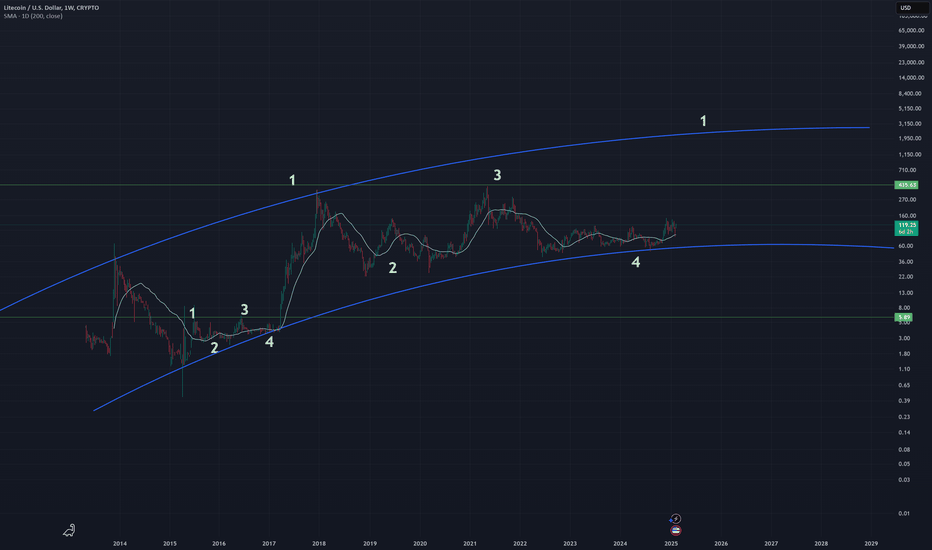
Task: Click the 3,150.00 price scale value
Action: [911, 124]
